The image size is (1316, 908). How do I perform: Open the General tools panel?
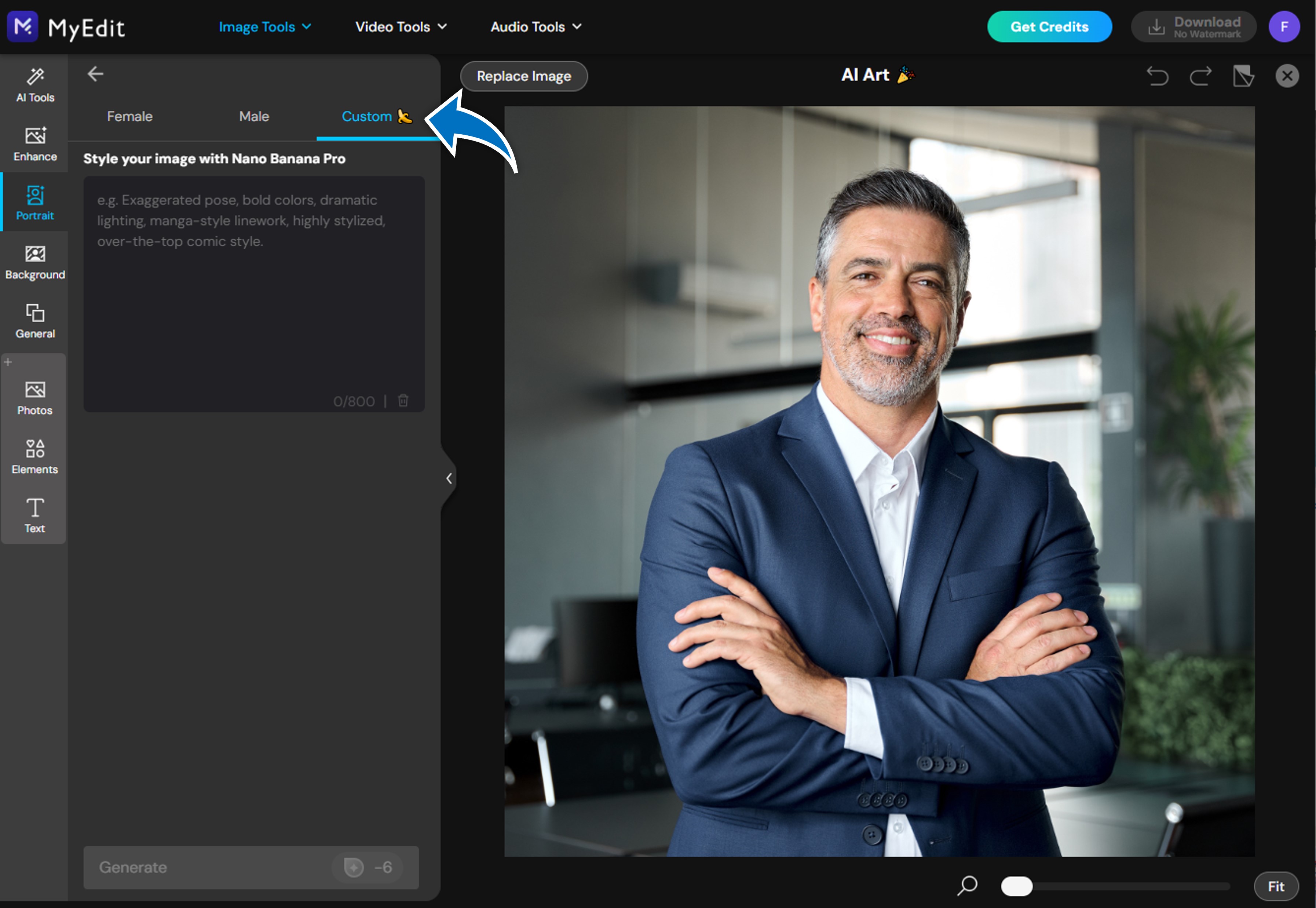click(x=35, y=321)
